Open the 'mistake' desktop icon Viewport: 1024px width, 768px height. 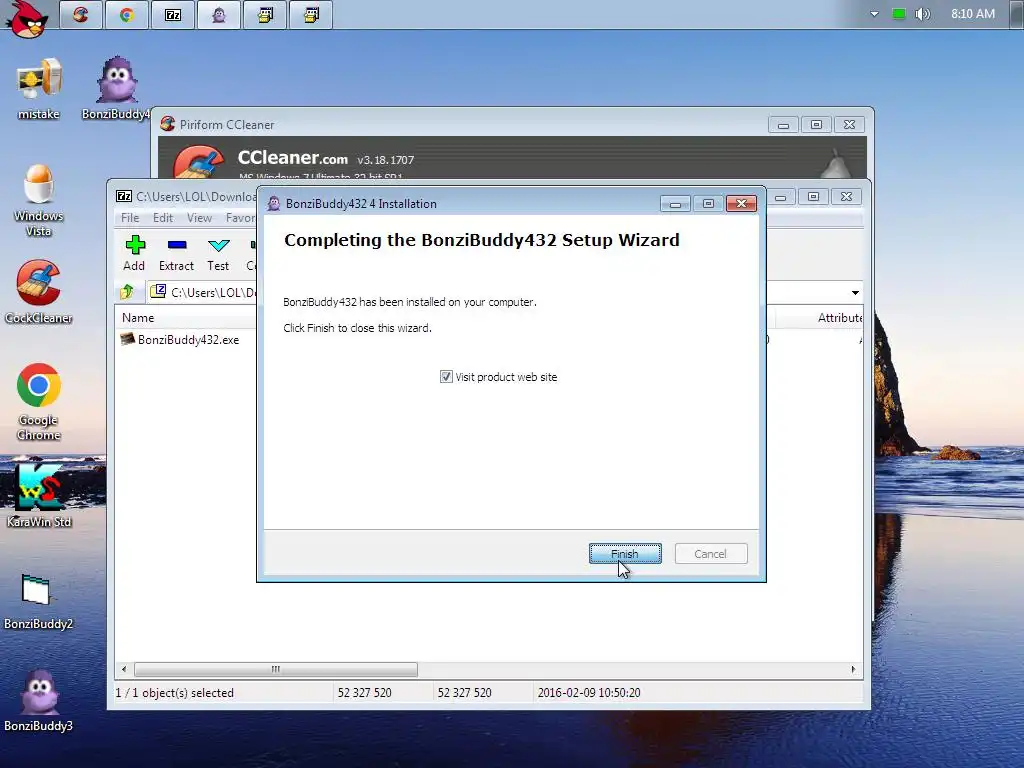click(39, 89)
